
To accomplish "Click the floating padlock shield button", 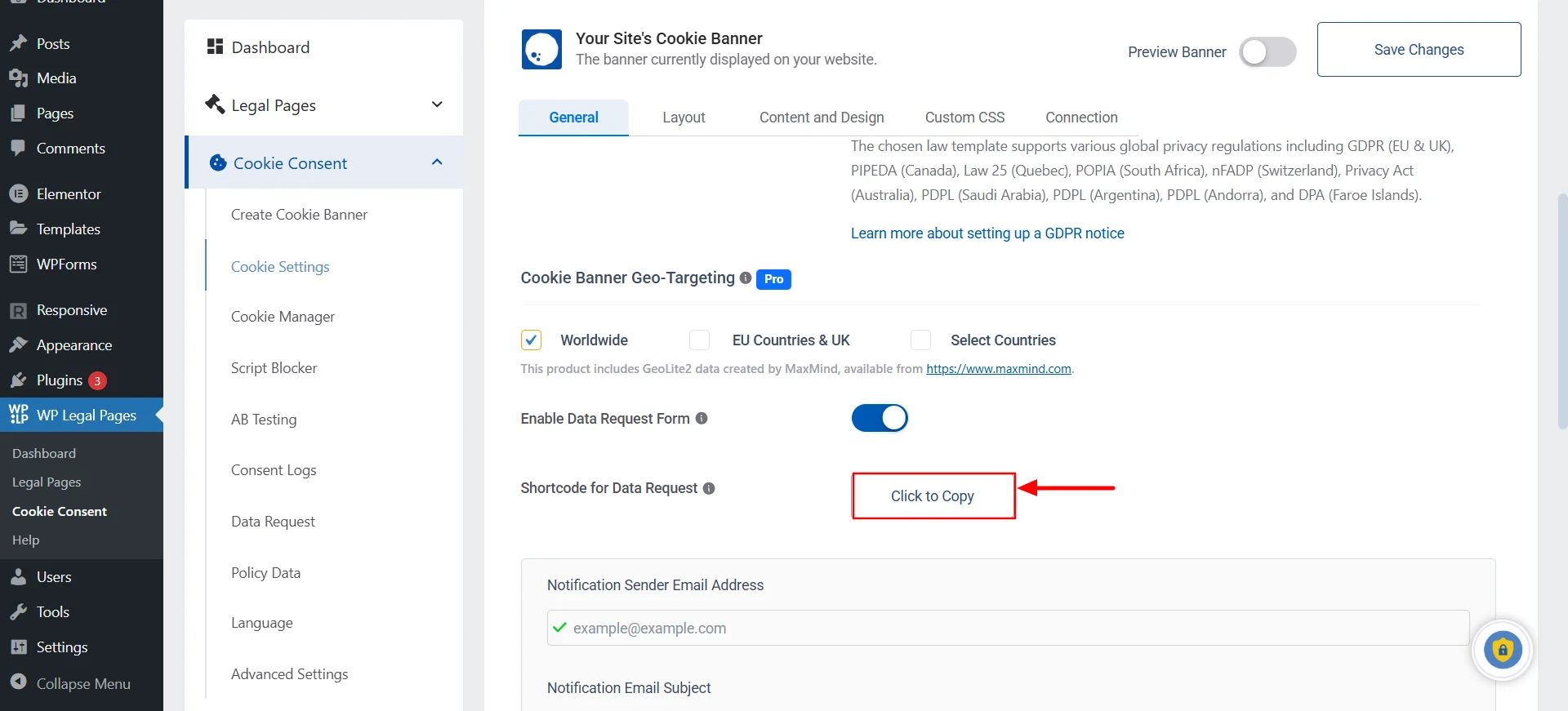I will point(1503,651).
